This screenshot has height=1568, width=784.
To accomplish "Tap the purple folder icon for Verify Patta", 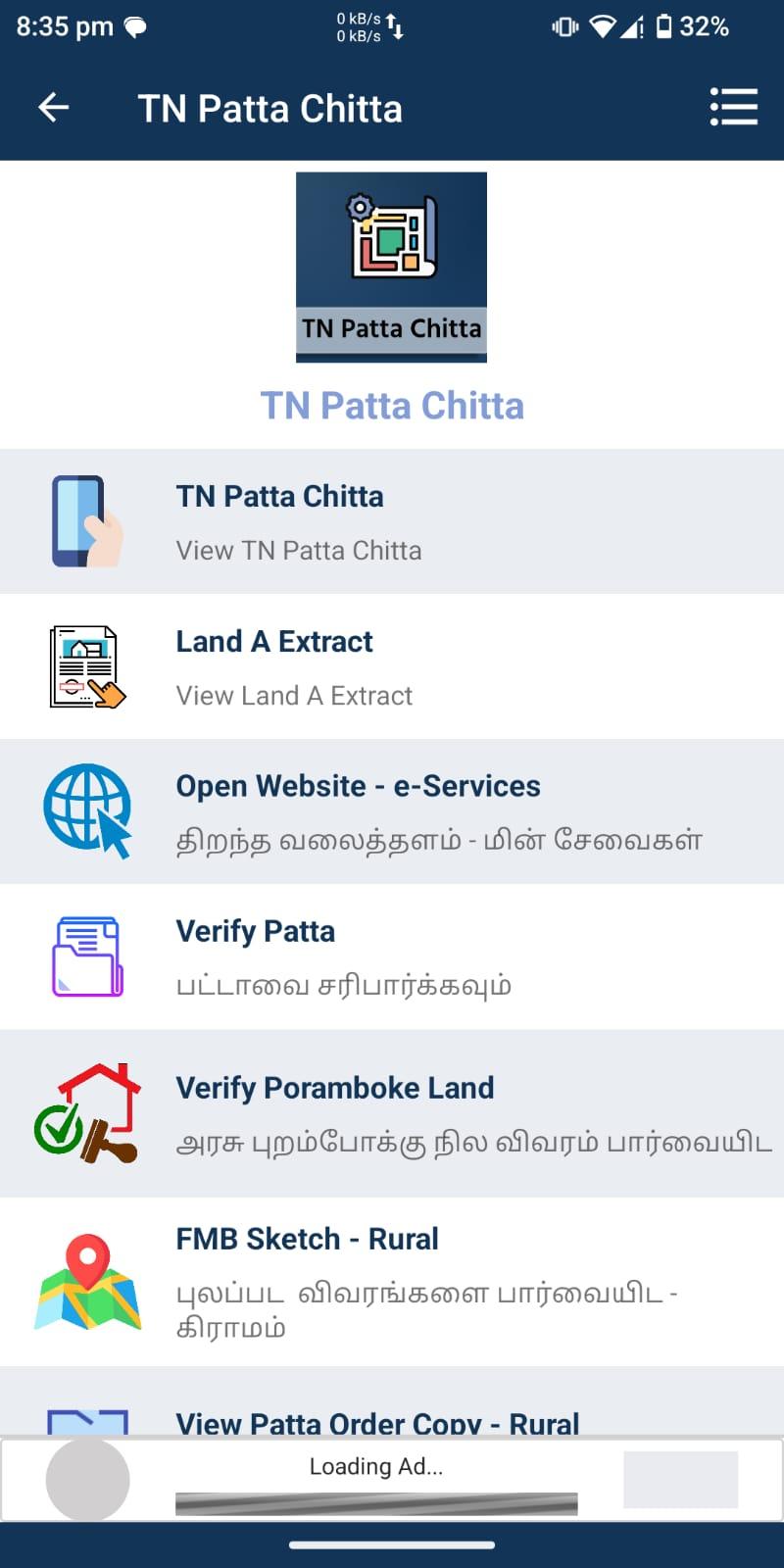I will (x=87, y=956).
